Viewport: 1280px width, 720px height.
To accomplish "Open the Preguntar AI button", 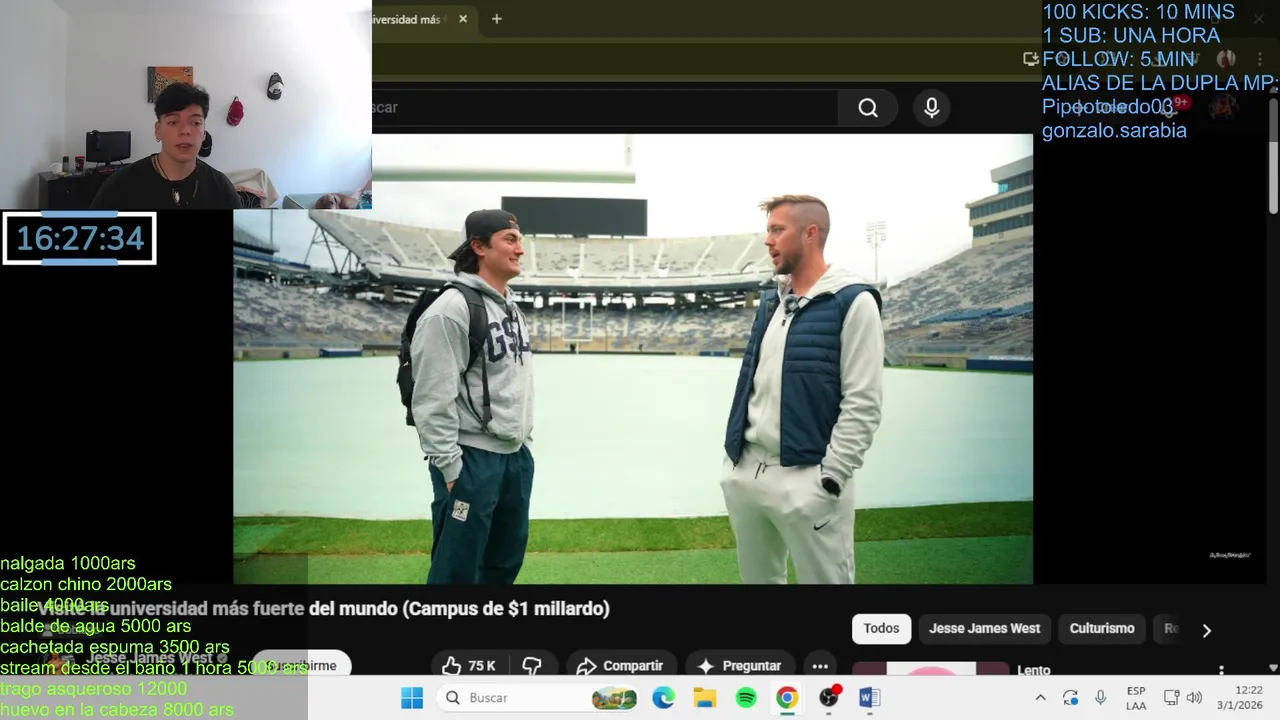I will [739, 666].
